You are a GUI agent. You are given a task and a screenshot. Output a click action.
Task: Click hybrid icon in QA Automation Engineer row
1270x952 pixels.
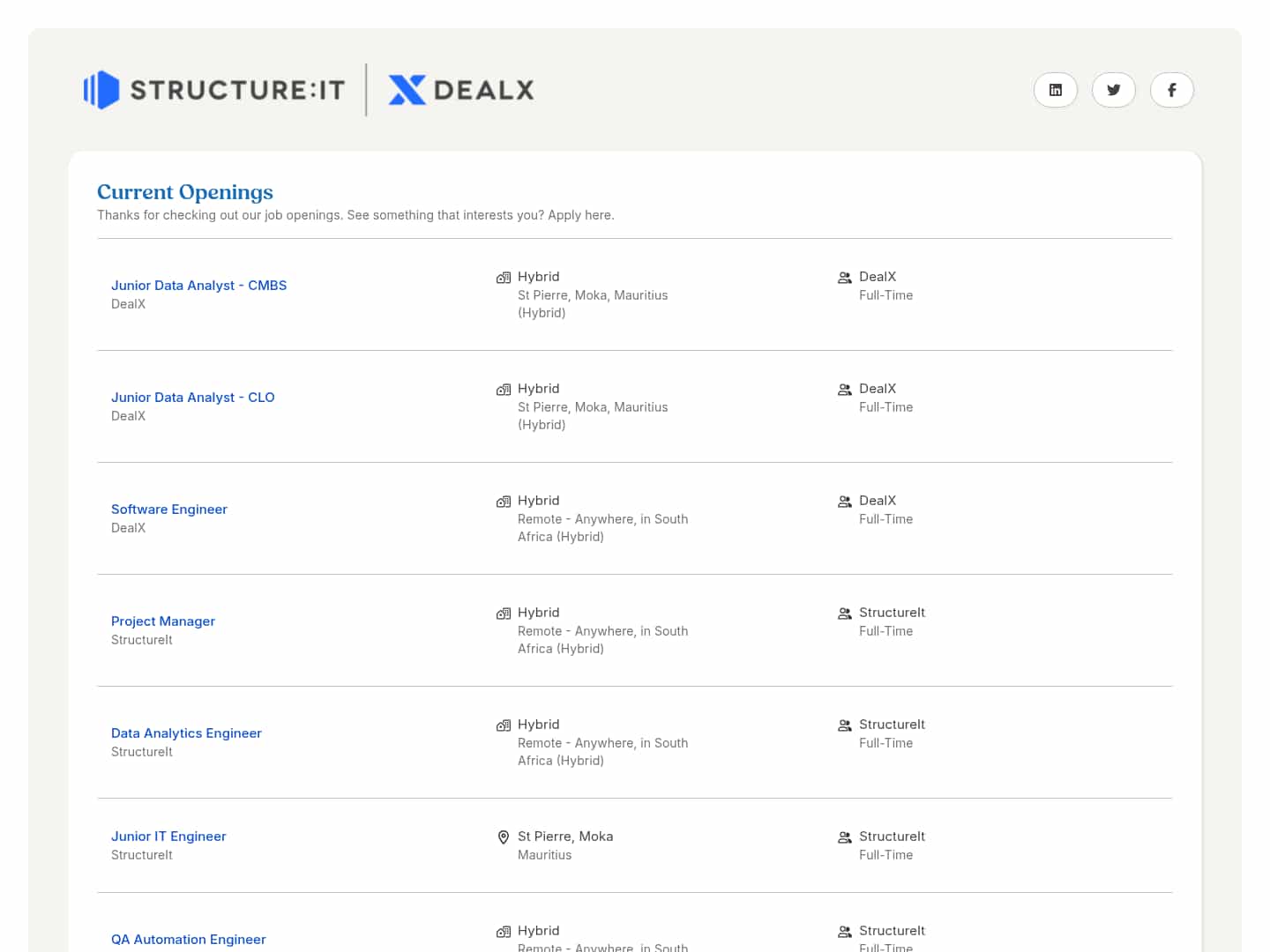[x=504, y=932]
